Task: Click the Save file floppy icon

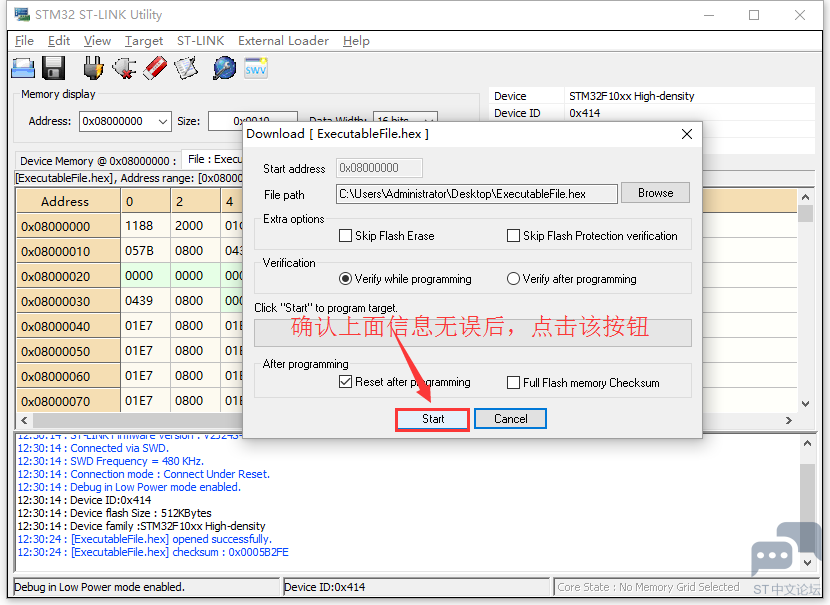Action: pyautogui.click(x=53, y=68)
